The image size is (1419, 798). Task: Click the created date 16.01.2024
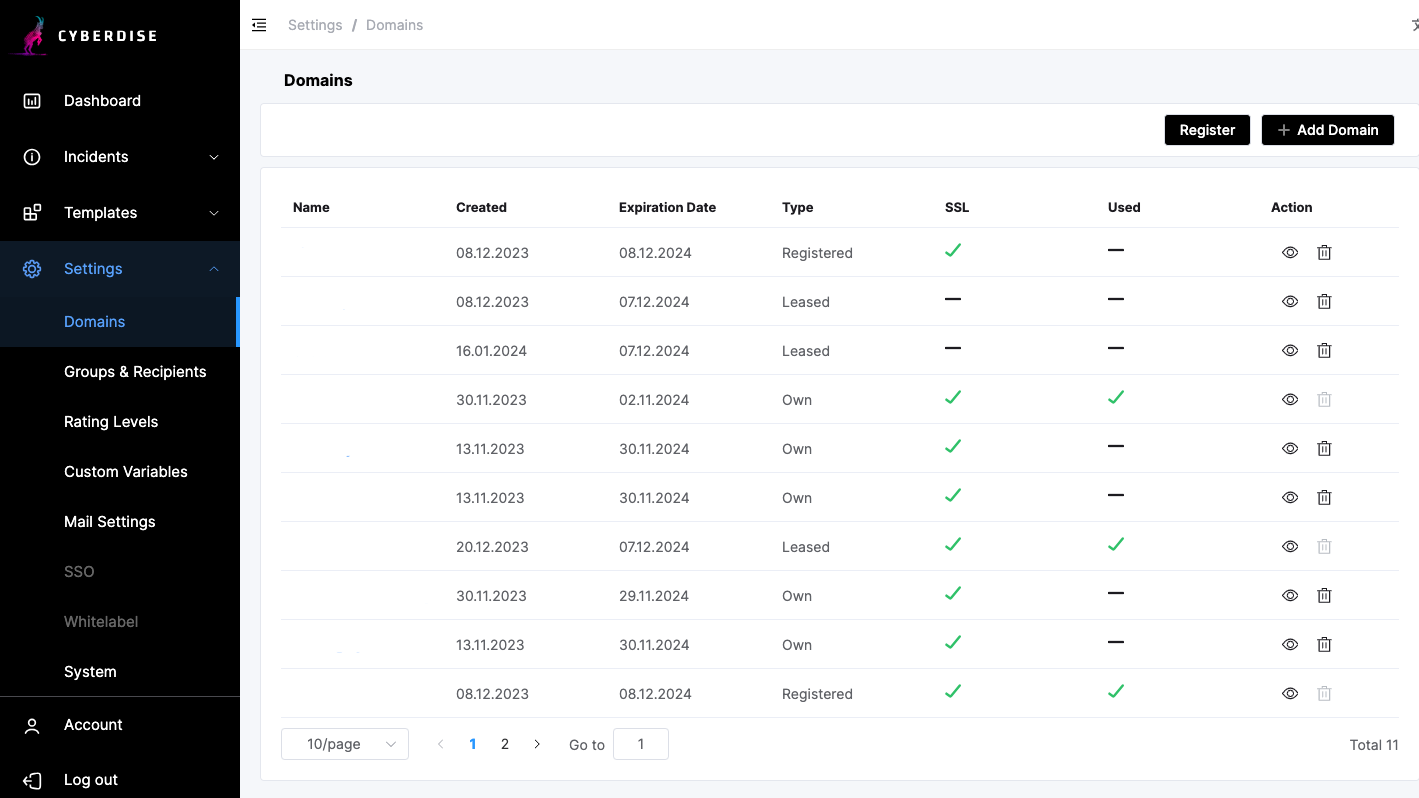[491, 351]
